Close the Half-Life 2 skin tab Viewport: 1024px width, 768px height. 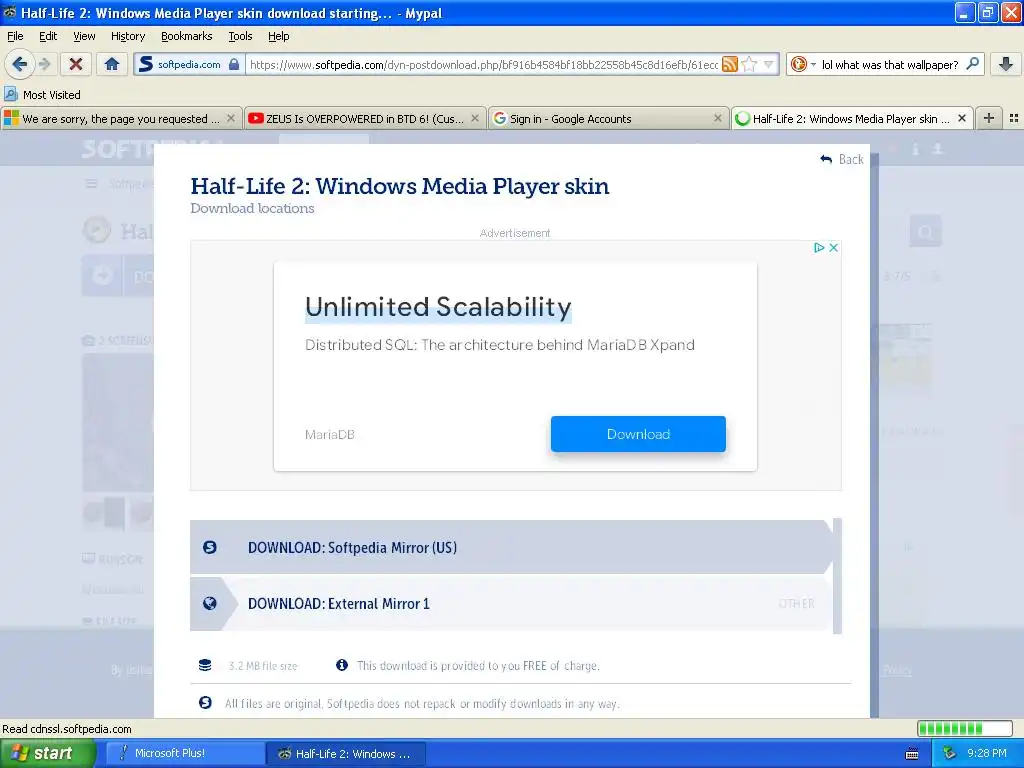click(962, 118)
